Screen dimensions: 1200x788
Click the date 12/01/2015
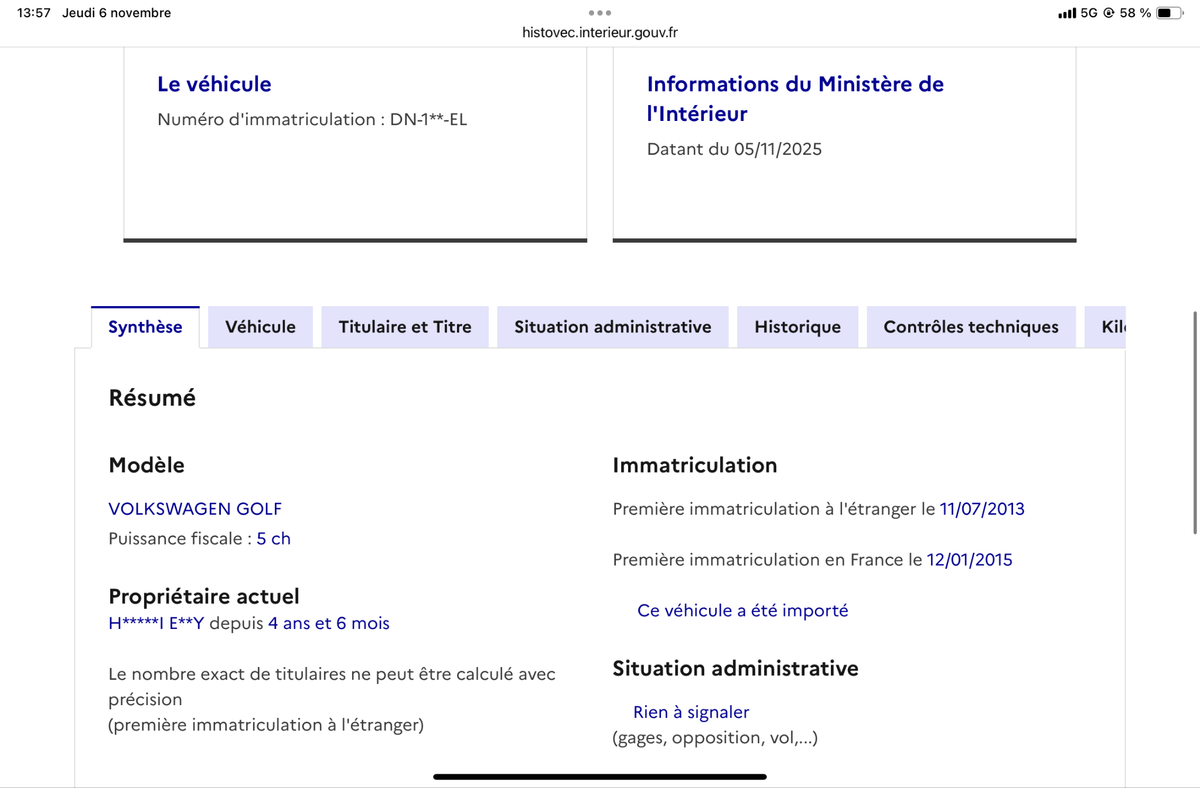tap(970, 560)
